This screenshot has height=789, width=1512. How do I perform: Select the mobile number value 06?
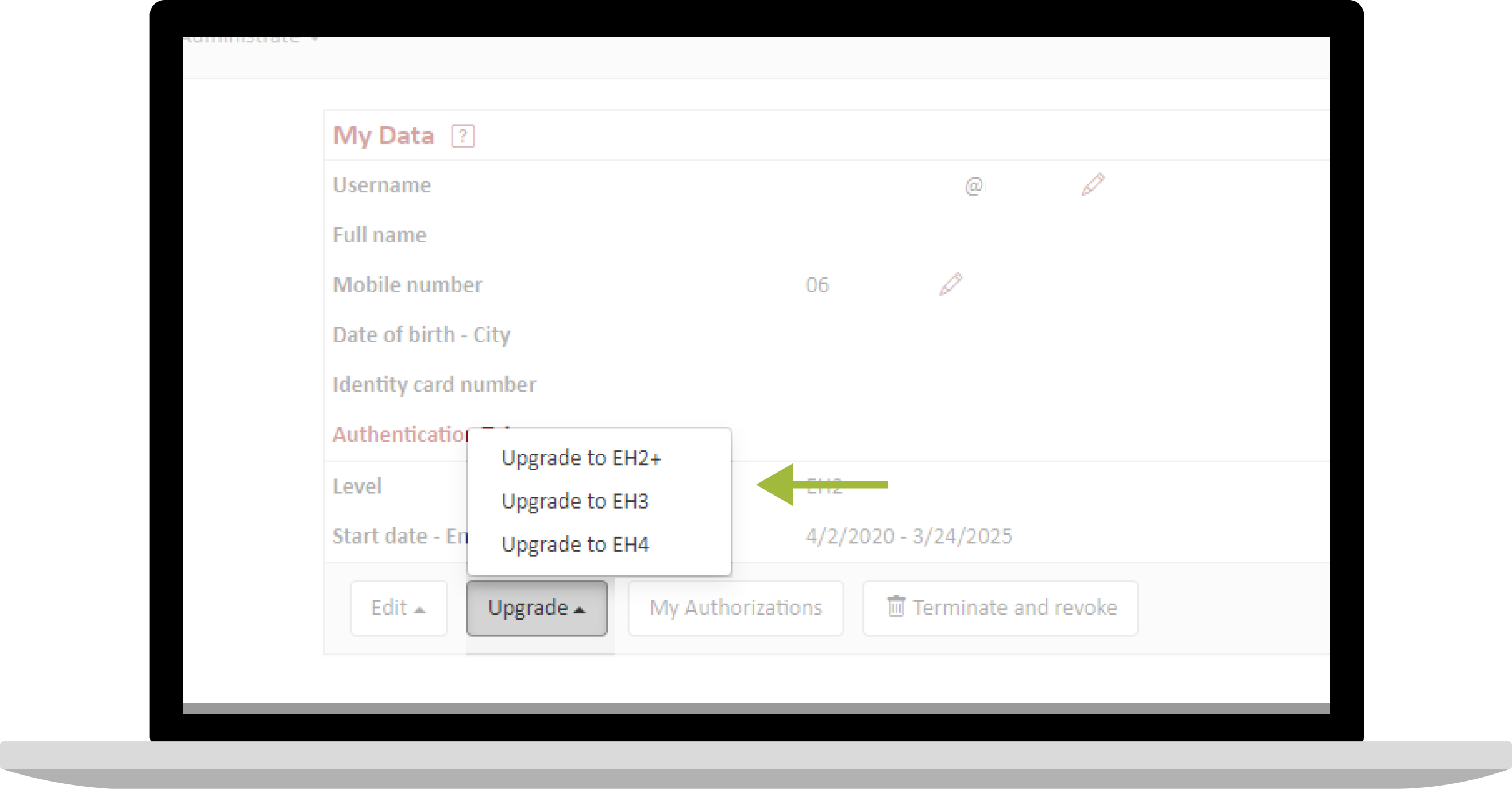(x=816, y=285)
